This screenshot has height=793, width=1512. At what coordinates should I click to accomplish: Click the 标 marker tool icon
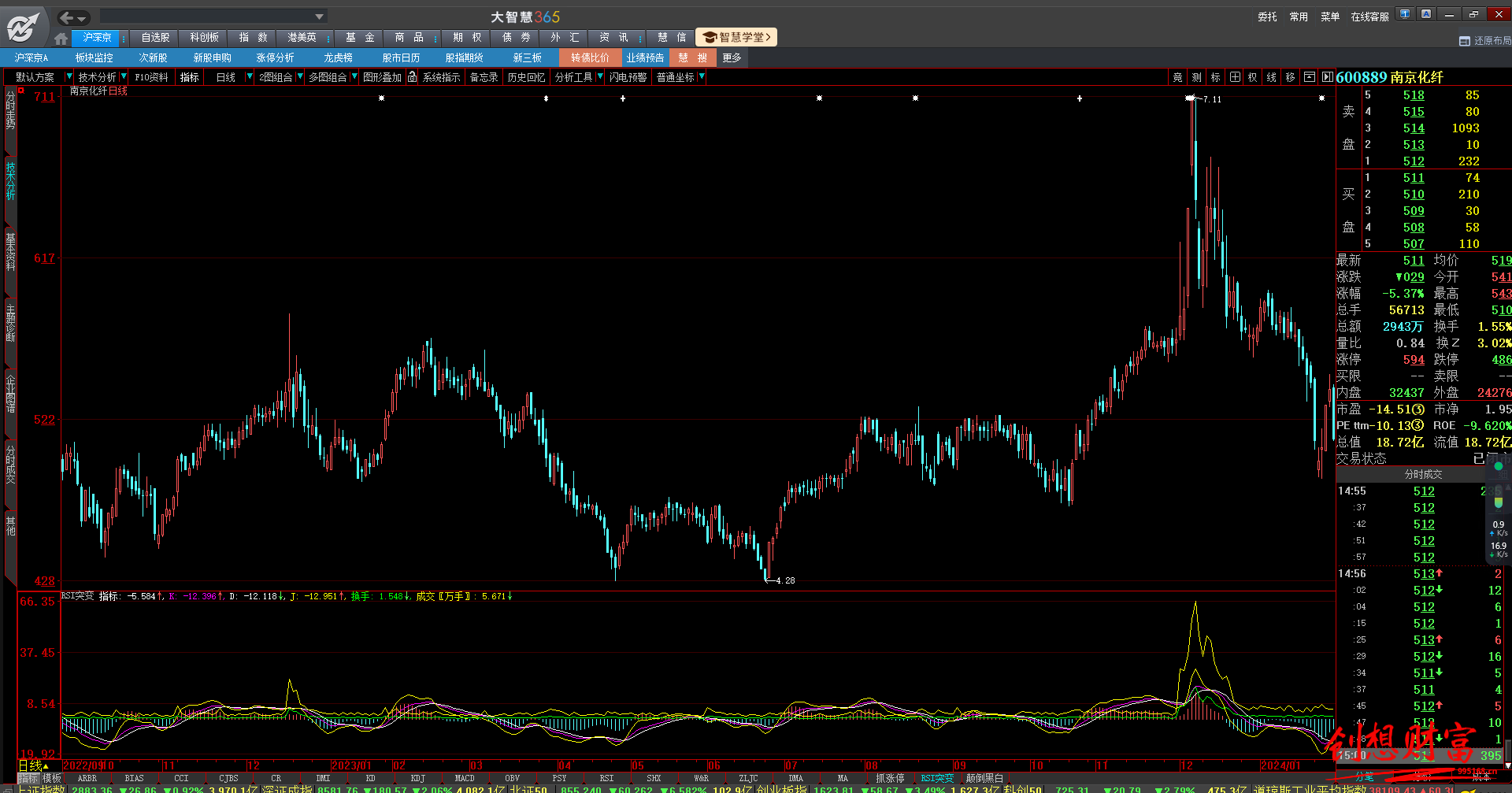tap(1215, 77)
